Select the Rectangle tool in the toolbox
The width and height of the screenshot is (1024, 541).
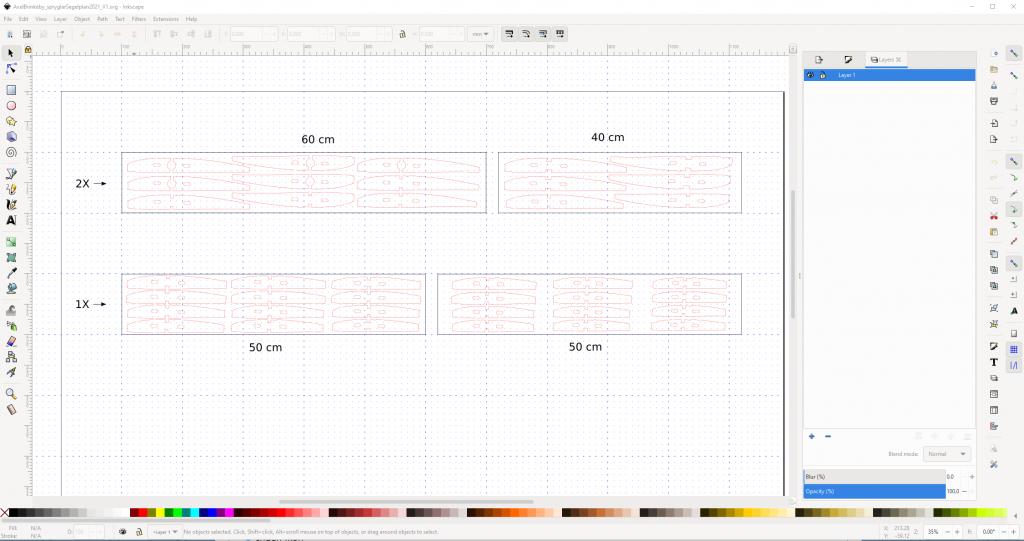tap(11, 90)
